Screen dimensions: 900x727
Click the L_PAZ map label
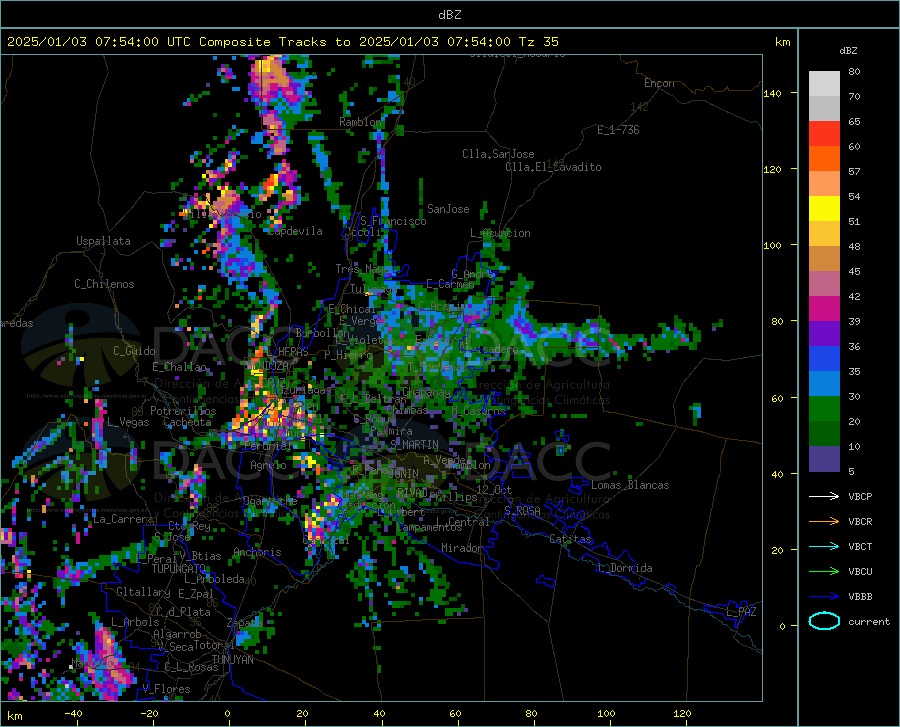[741, 612]
